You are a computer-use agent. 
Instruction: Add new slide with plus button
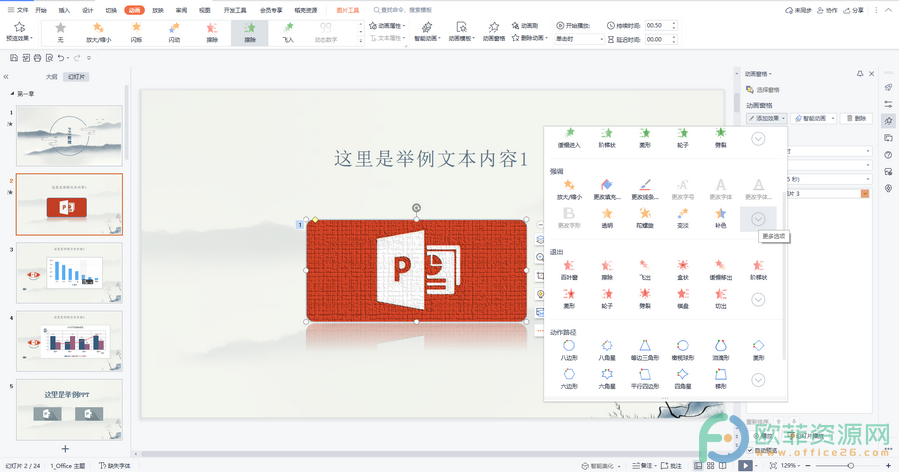65,448
